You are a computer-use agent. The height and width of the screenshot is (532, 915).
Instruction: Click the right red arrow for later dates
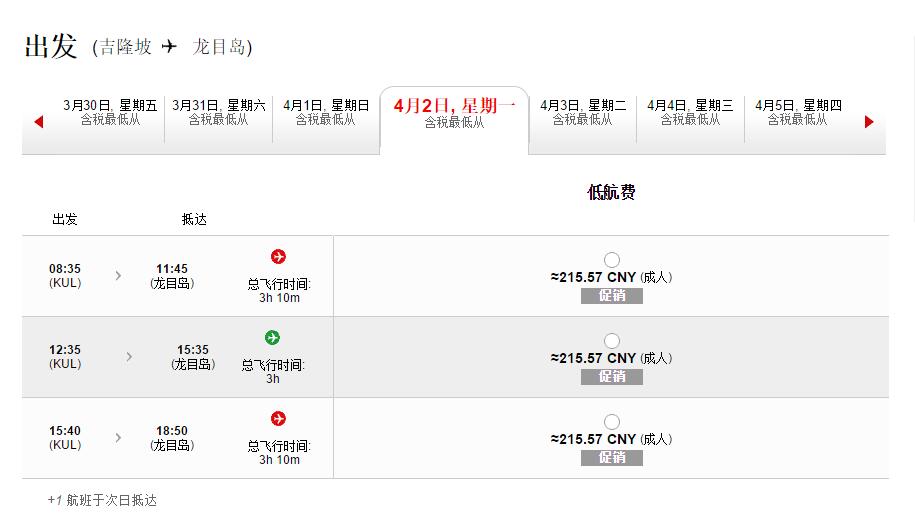tap(869, 122)
